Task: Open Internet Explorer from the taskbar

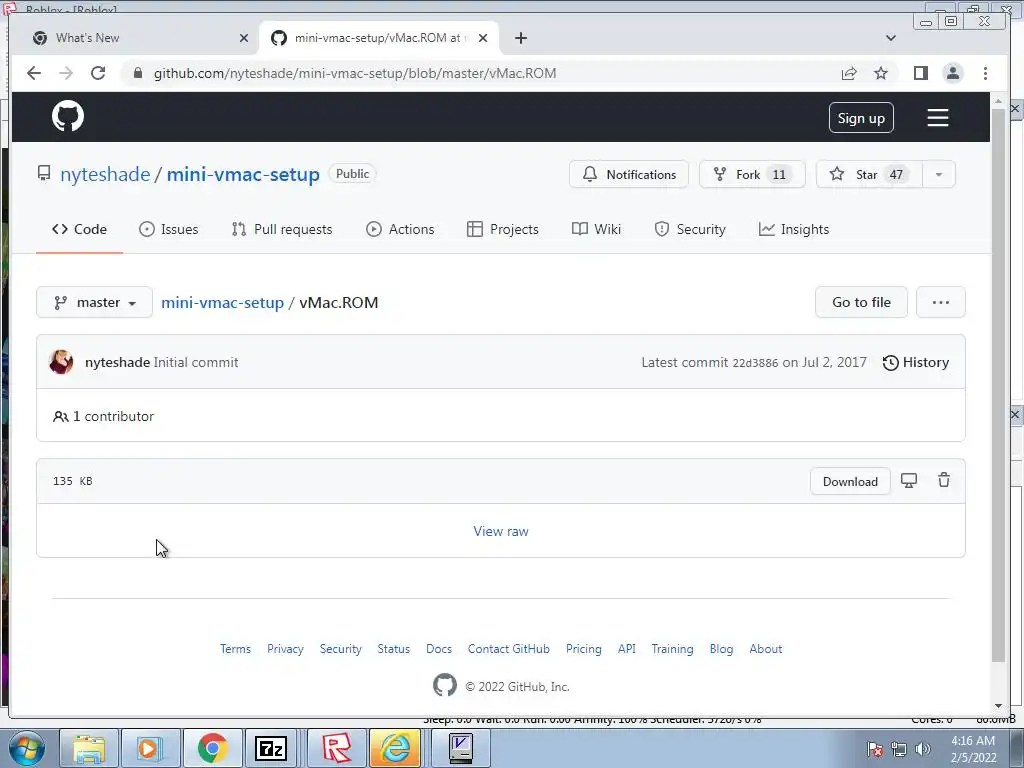Action: pos(396,748)
